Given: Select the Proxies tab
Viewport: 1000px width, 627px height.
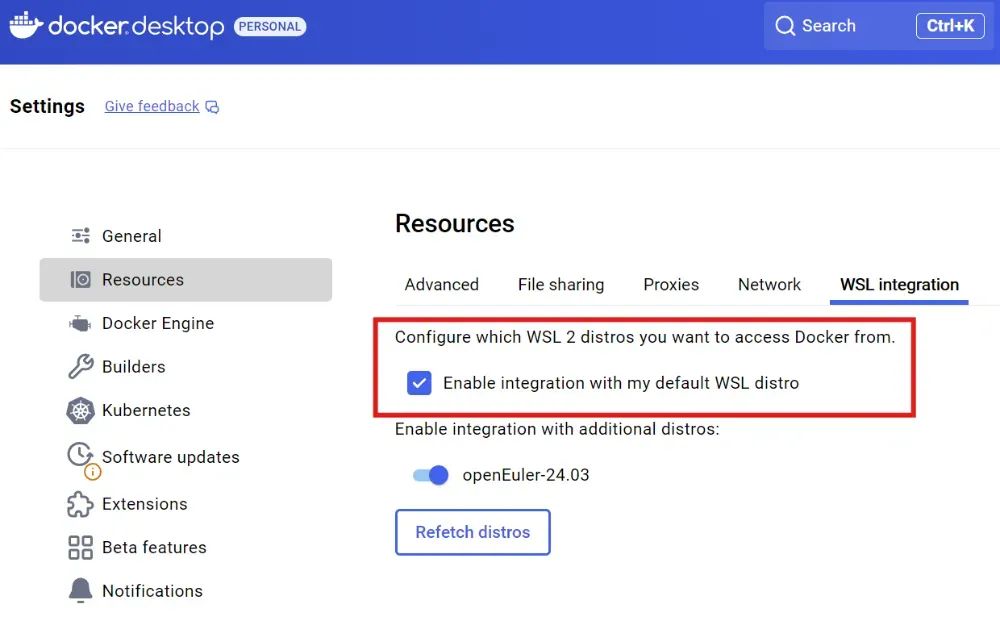Looking at the screenshot, I should [x=671, y=285].
